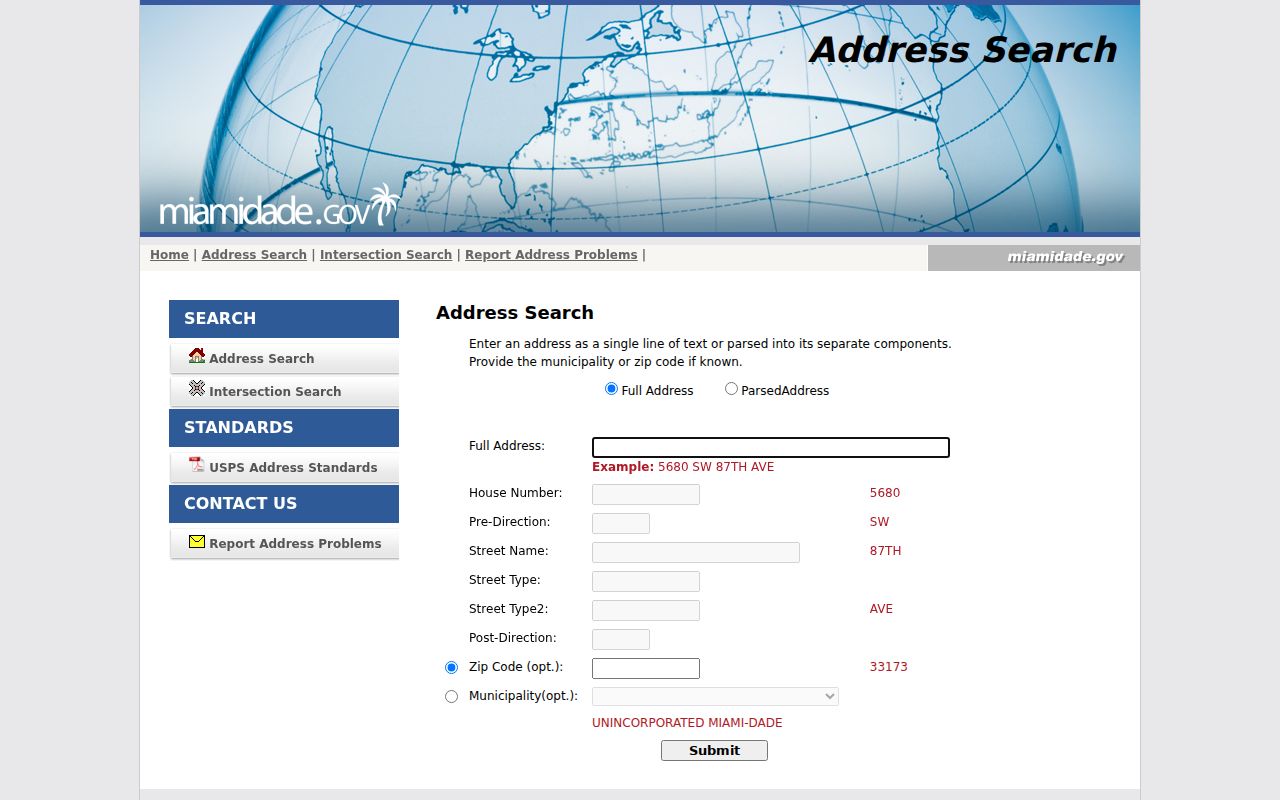
Task: Click the Pre-Direction field
Action: pos(621,523)
